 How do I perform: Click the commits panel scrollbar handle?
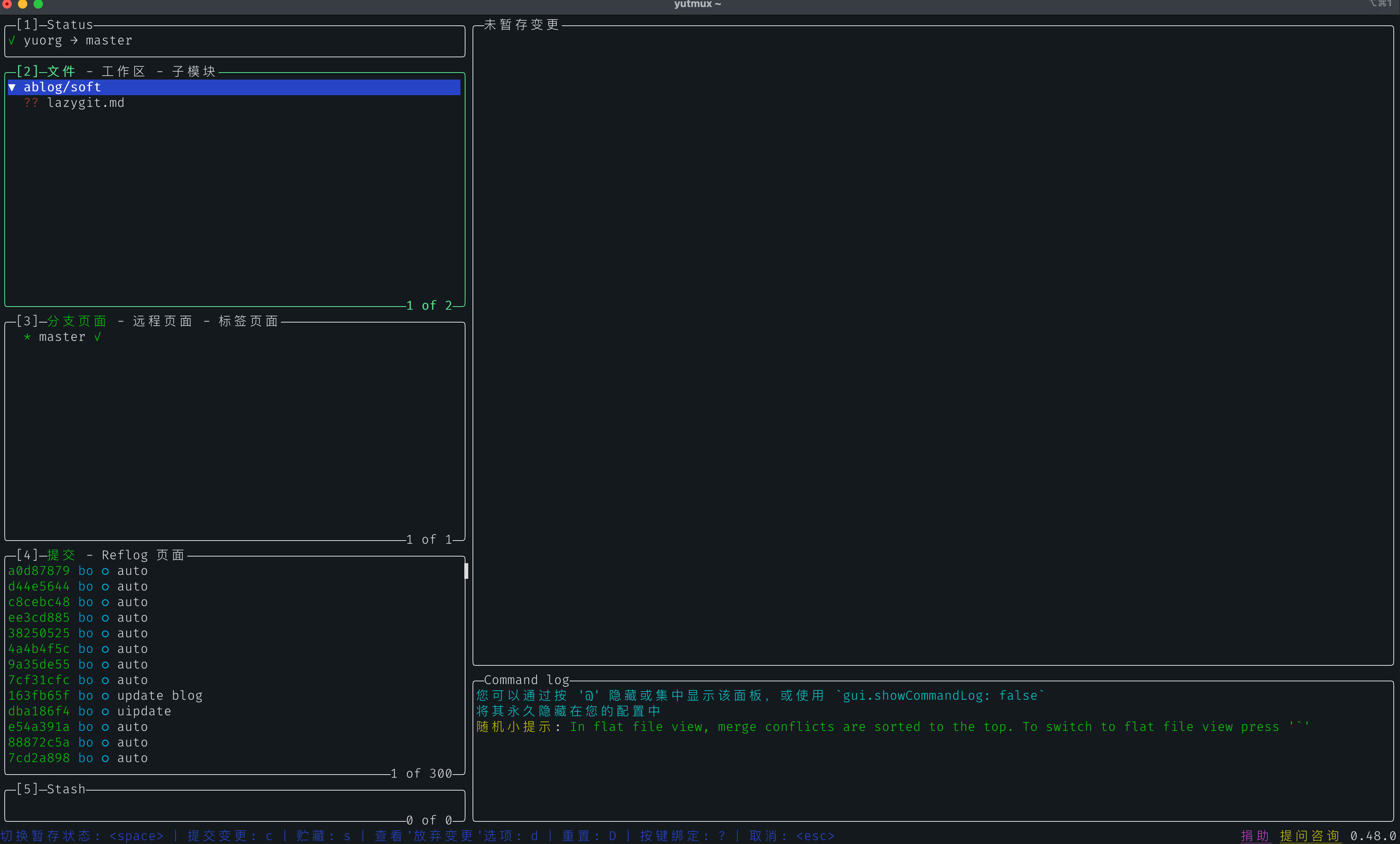coord(467,571)
